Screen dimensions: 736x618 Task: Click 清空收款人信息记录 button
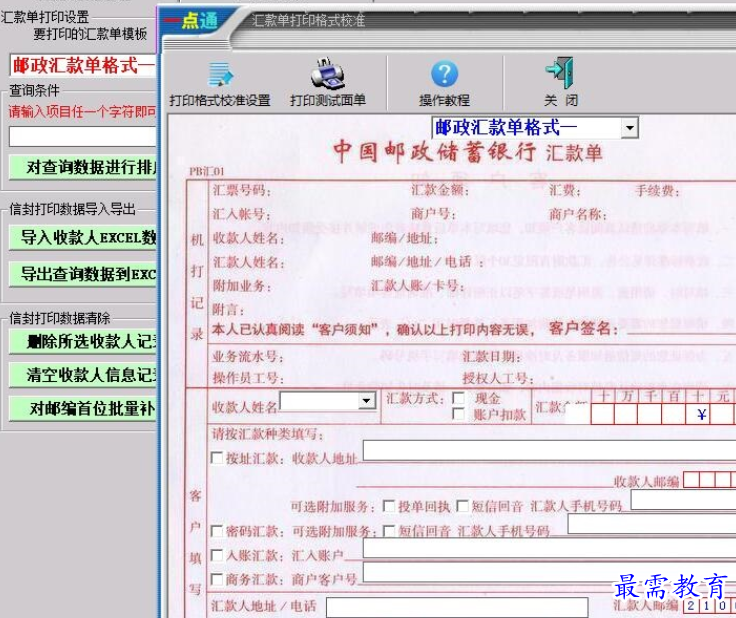coord(83,375)
